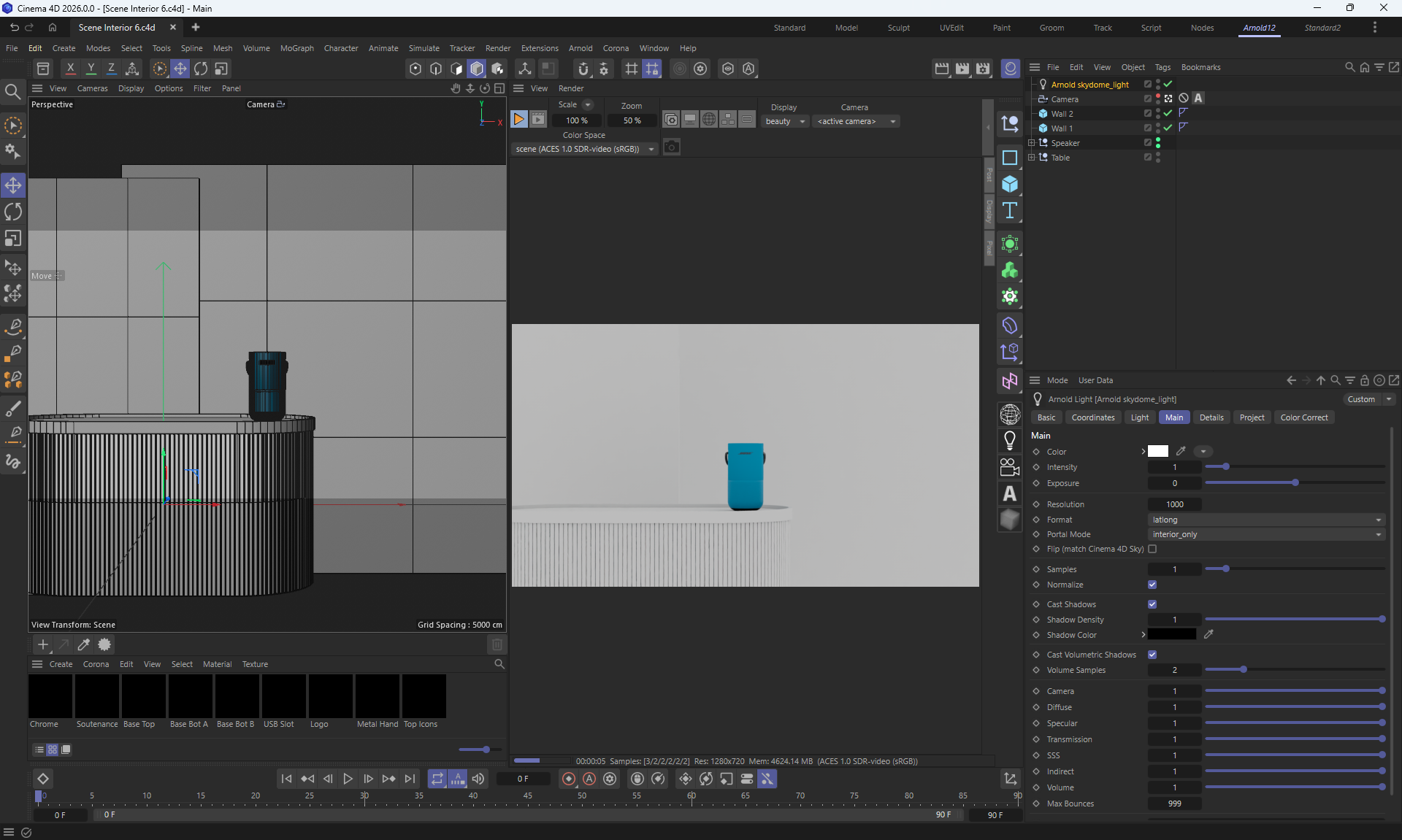1402x840 pixels.
Task: Switch to the Details tab
Action: 1211,417
